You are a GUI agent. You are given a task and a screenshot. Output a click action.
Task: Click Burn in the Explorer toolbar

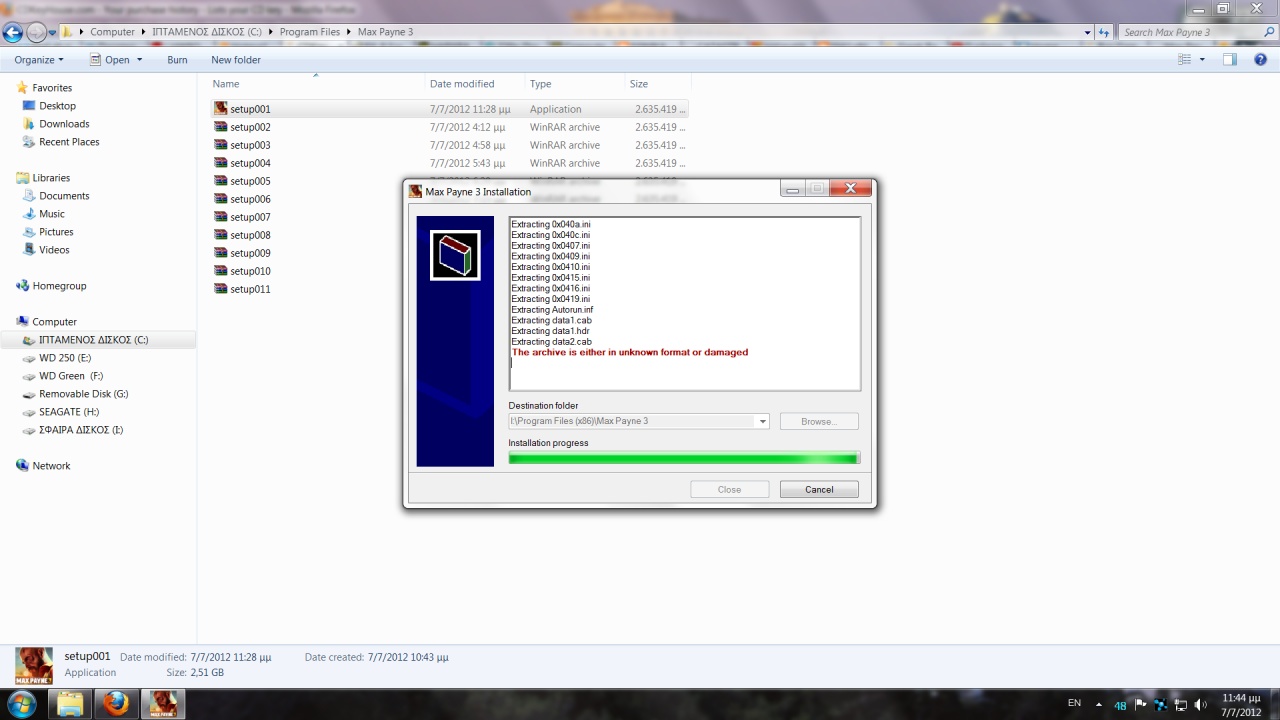click(x=177, y=60)
